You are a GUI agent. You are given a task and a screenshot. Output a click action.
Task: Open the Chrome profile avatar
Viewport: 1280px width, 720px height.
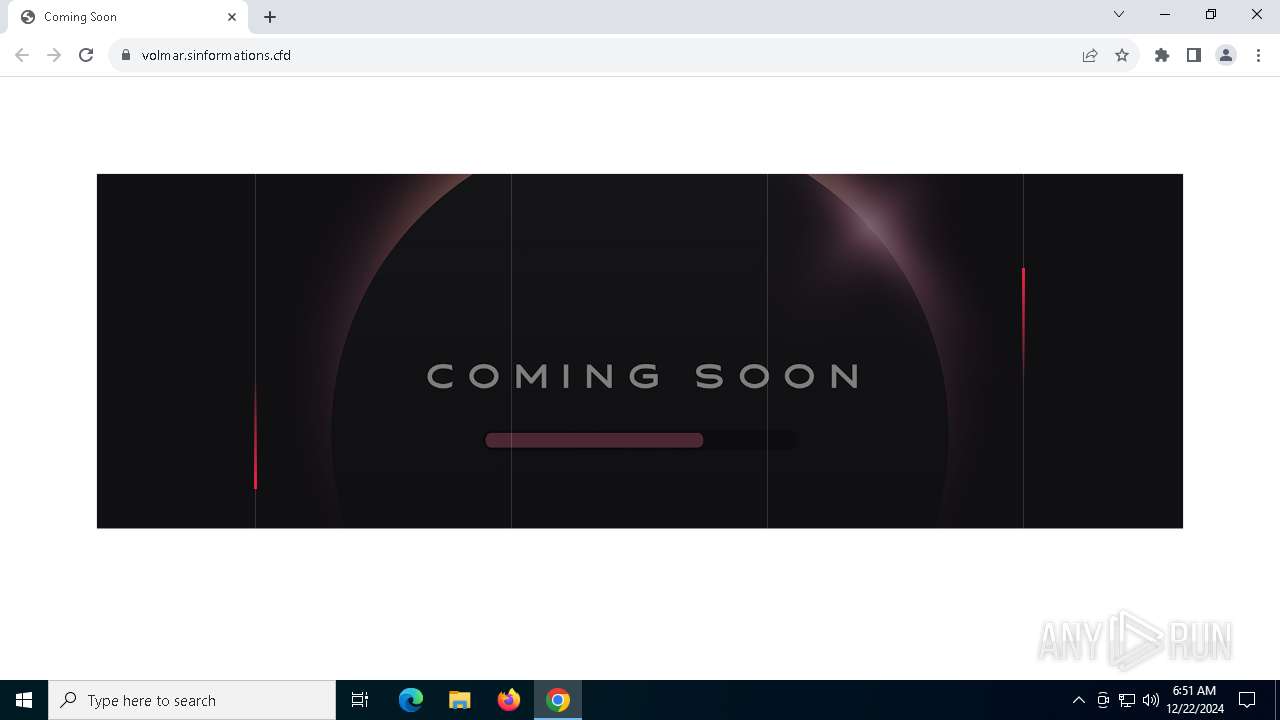point(1226,55)
